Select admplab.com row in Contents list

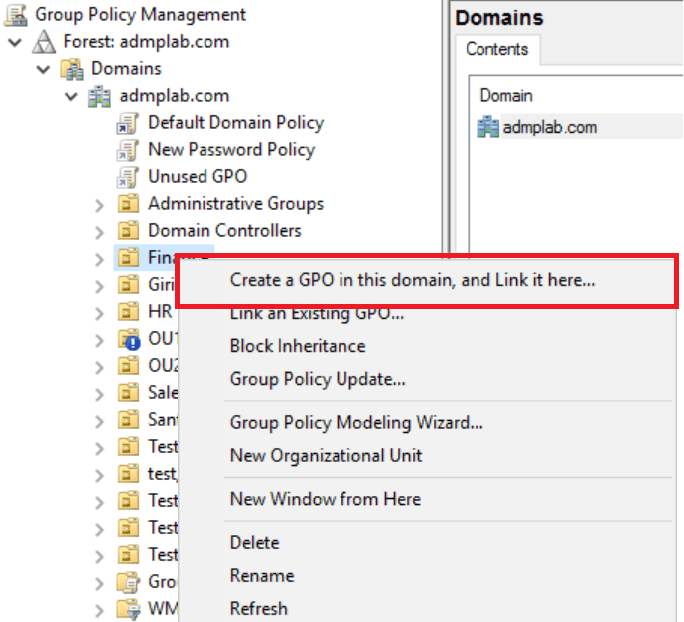[580, 127]
